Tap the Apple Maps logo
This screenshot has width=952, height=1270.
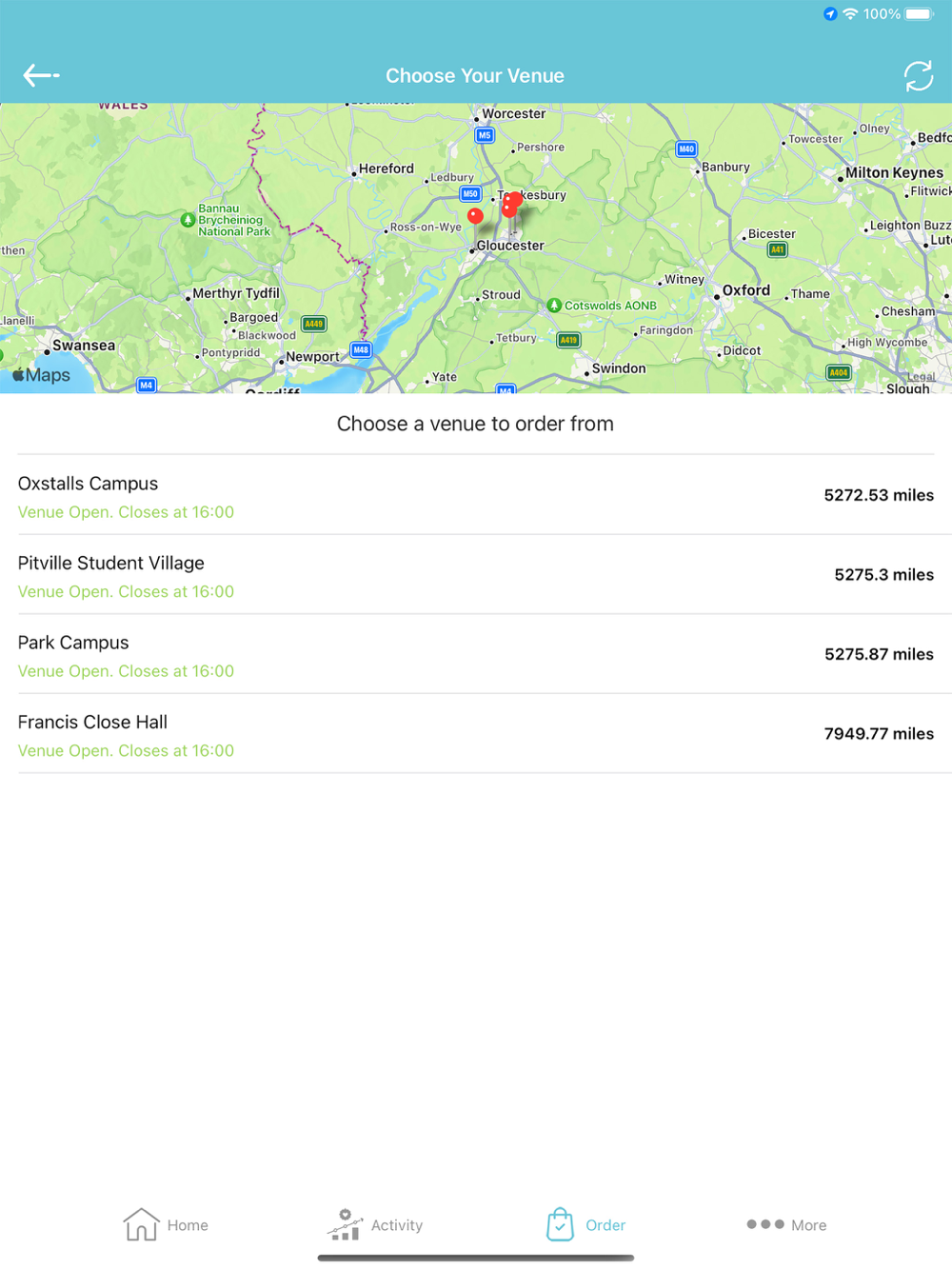(x=41, y=375)
